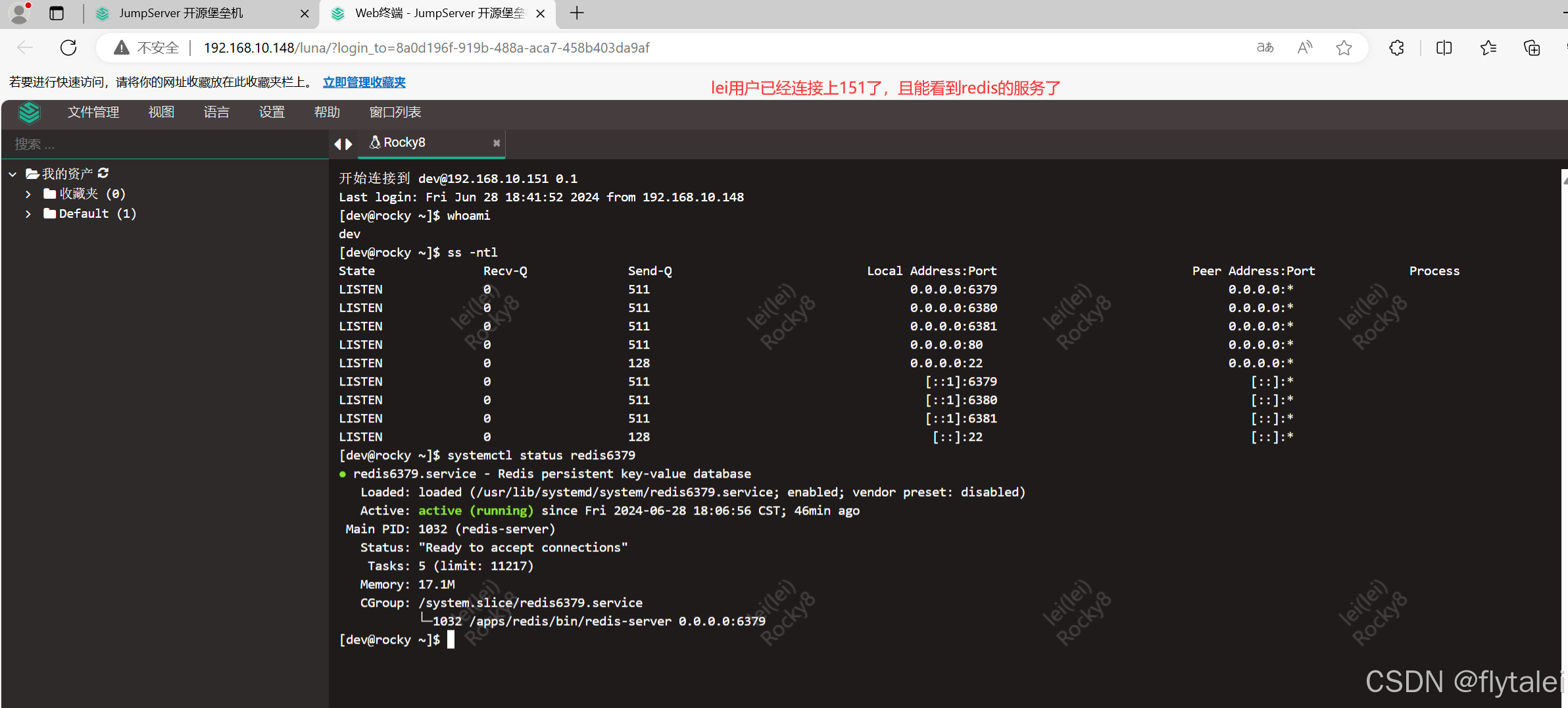The height and width of the screenshot is (708, 1568).
Task: Open a new browser tab
Action: [x=577, y=13]
